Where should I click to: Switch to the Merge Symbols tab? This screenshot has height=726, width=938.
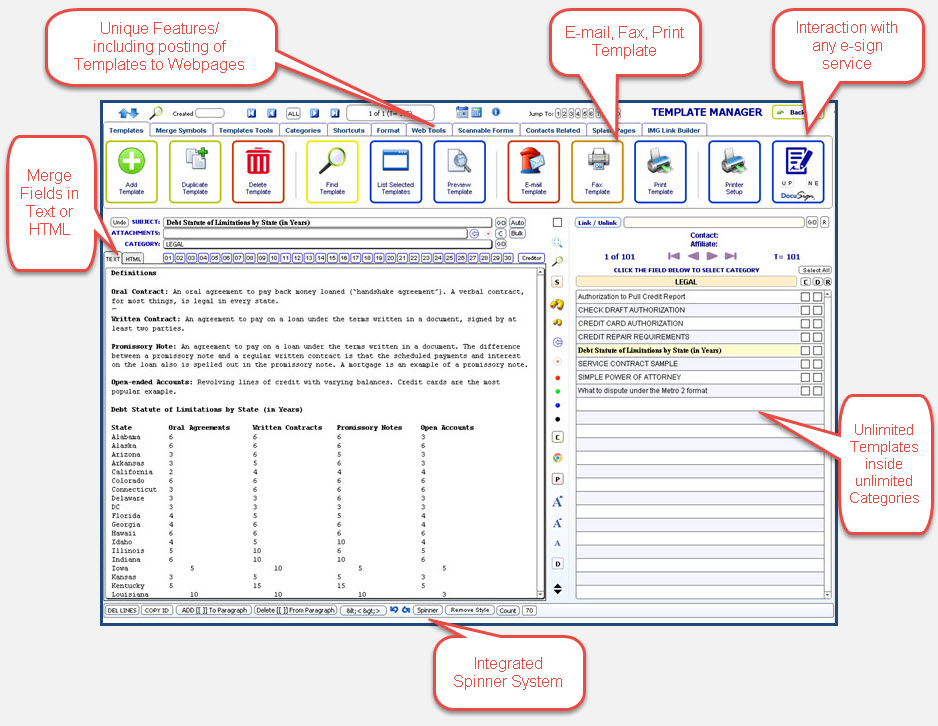(x=181, y=130)
